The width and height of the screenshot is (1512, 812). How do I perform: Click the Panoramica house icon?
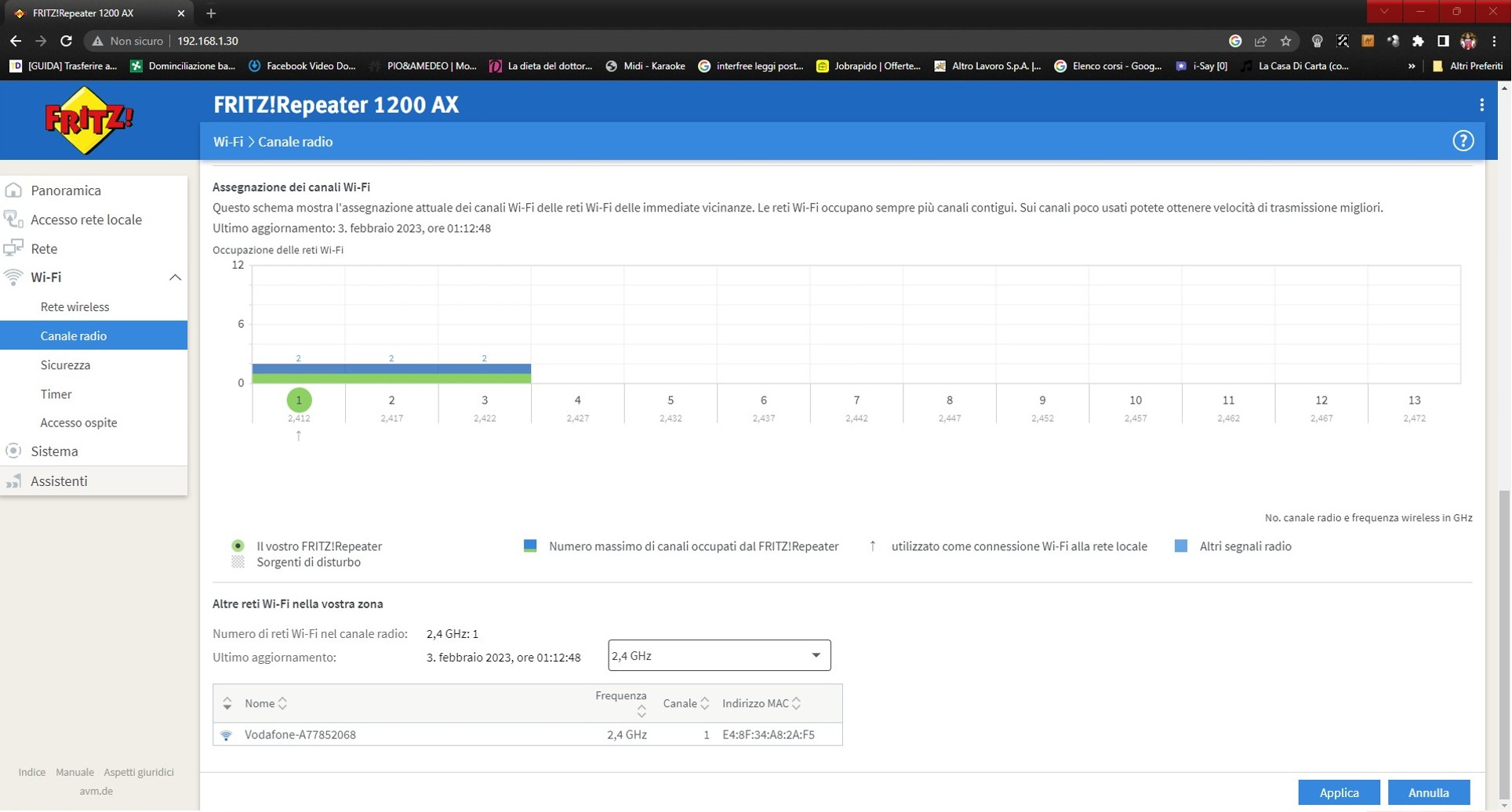click(13, 190)
